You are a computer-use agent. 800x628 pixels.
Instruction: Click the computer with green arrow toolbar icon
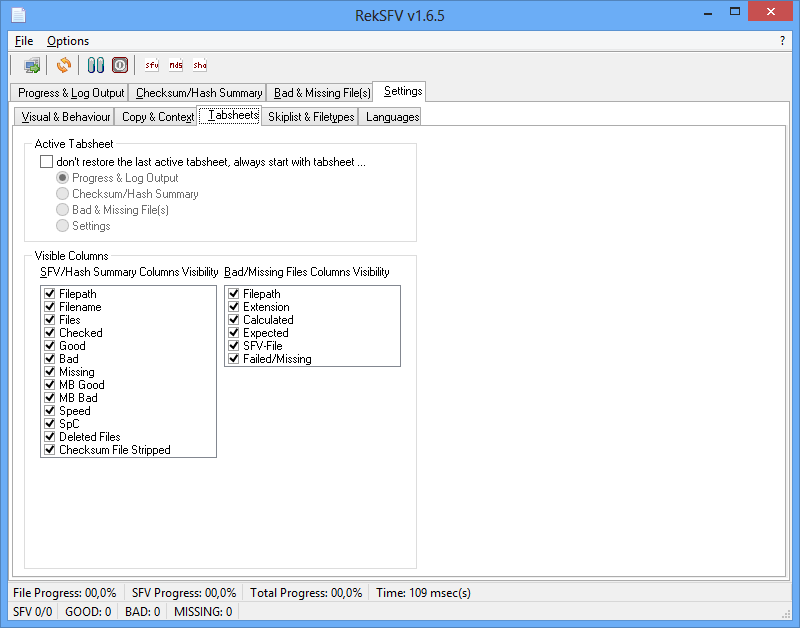(x=32, y=65)
